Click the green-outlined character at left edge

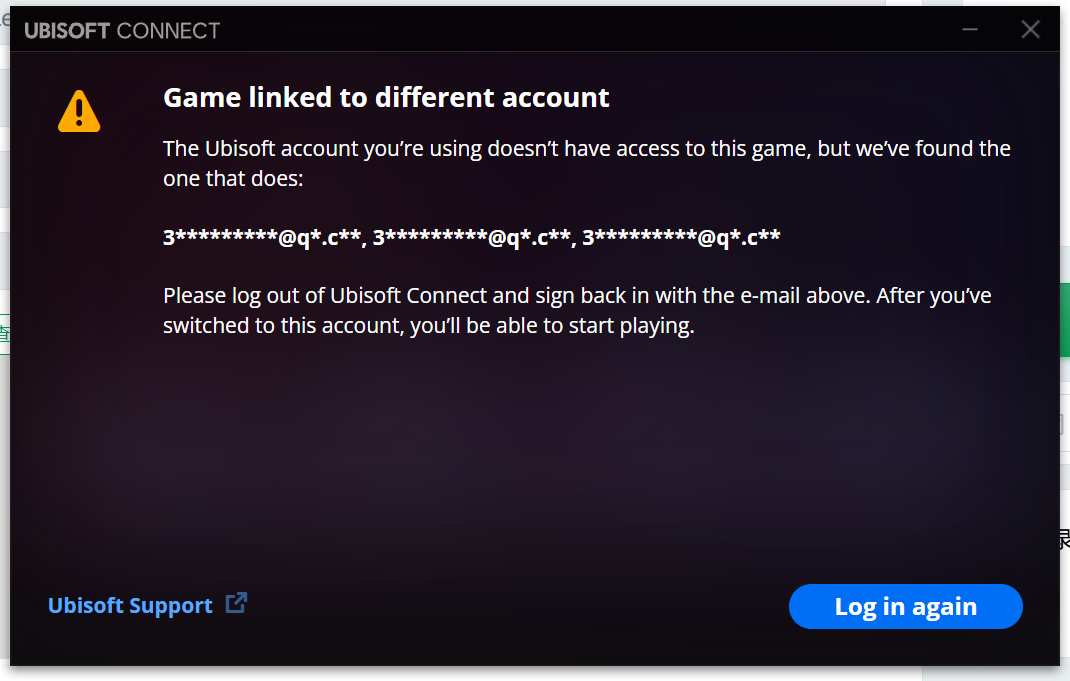[x=4, y=334]
